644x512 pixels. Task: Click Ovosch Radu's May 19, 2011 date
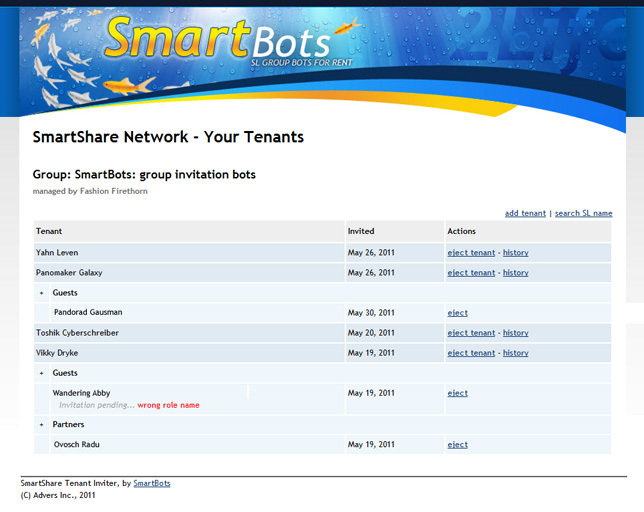[371, 445]
